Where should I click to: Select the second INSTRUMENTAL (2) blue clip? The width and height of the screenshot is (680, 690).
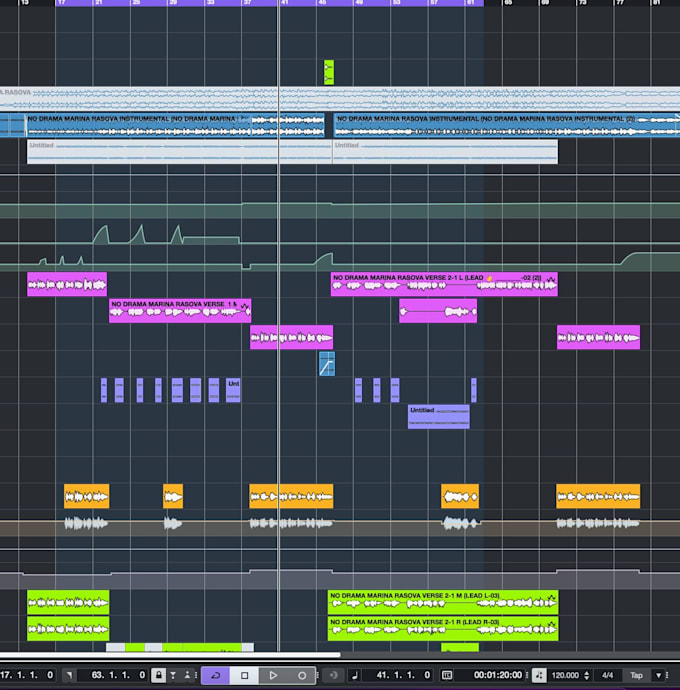[507, 125]
